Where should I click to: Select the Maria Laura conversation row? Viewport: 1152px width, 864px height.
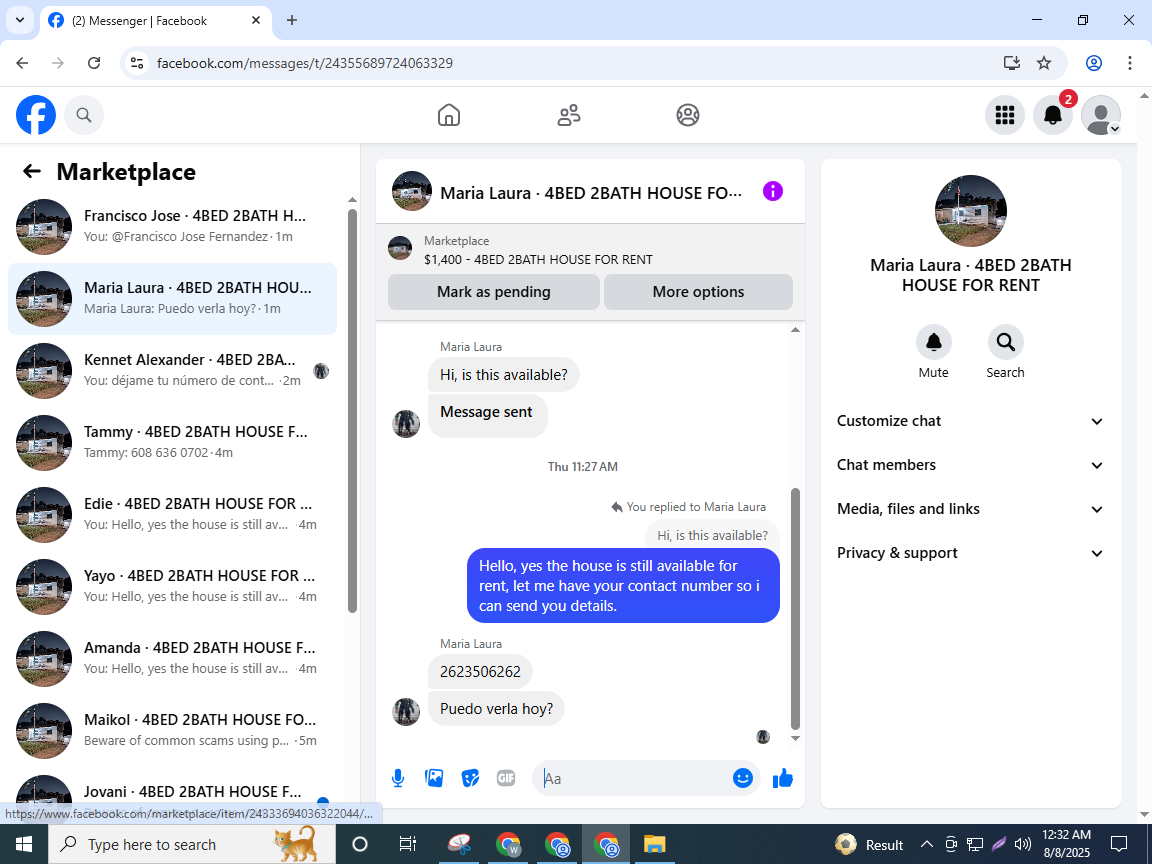click(173, 298)
